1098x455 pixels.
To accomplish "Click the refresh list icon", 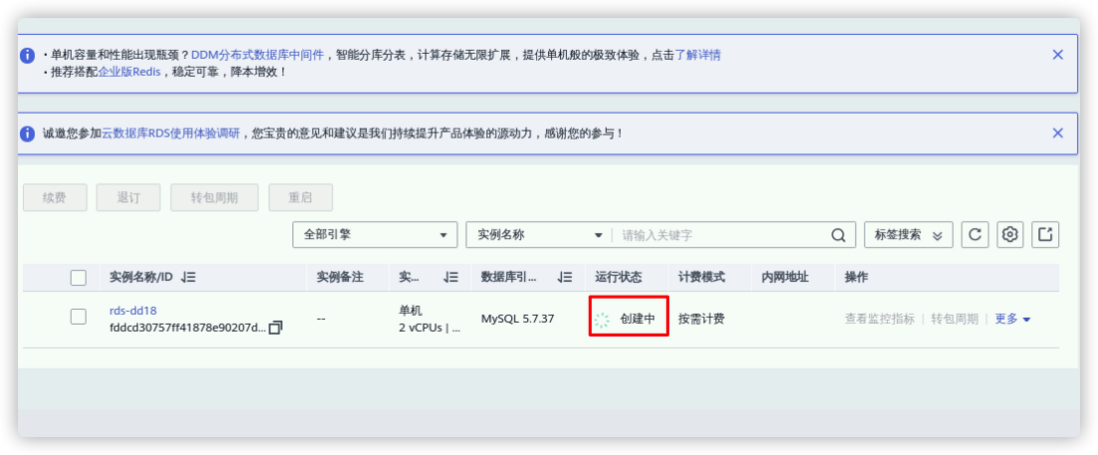I will click(x=974, y=235).
